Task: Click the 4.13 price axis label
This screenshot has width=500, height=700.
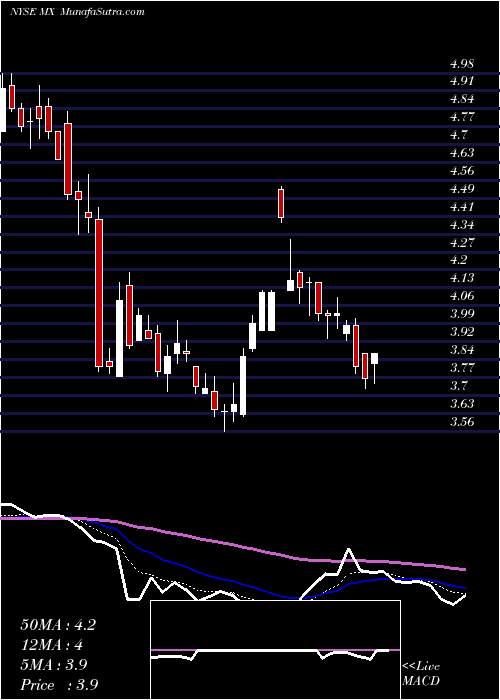Action: pos(462,278)
